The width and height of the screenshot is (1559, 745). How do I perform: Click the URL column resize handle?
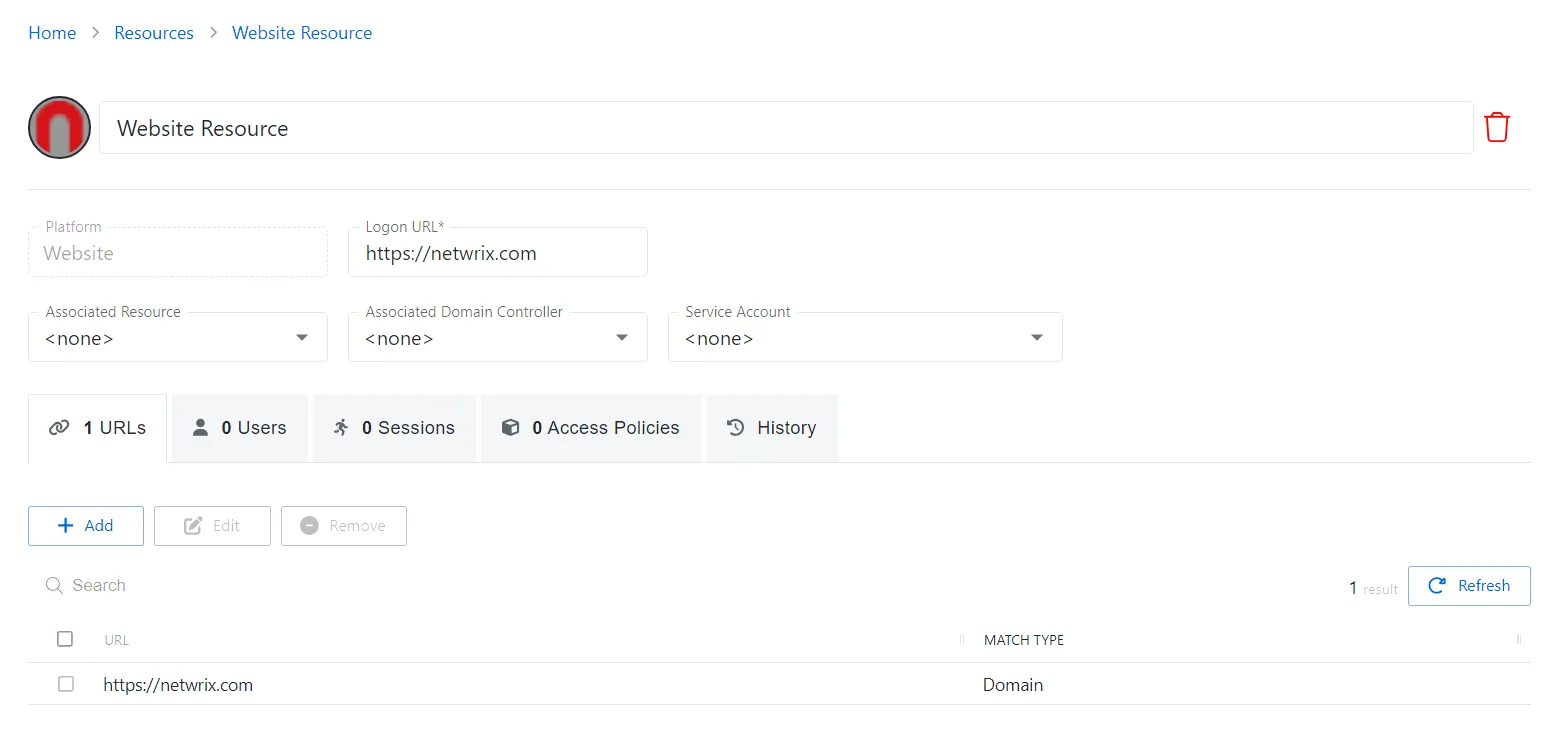[x=962, y=639]
